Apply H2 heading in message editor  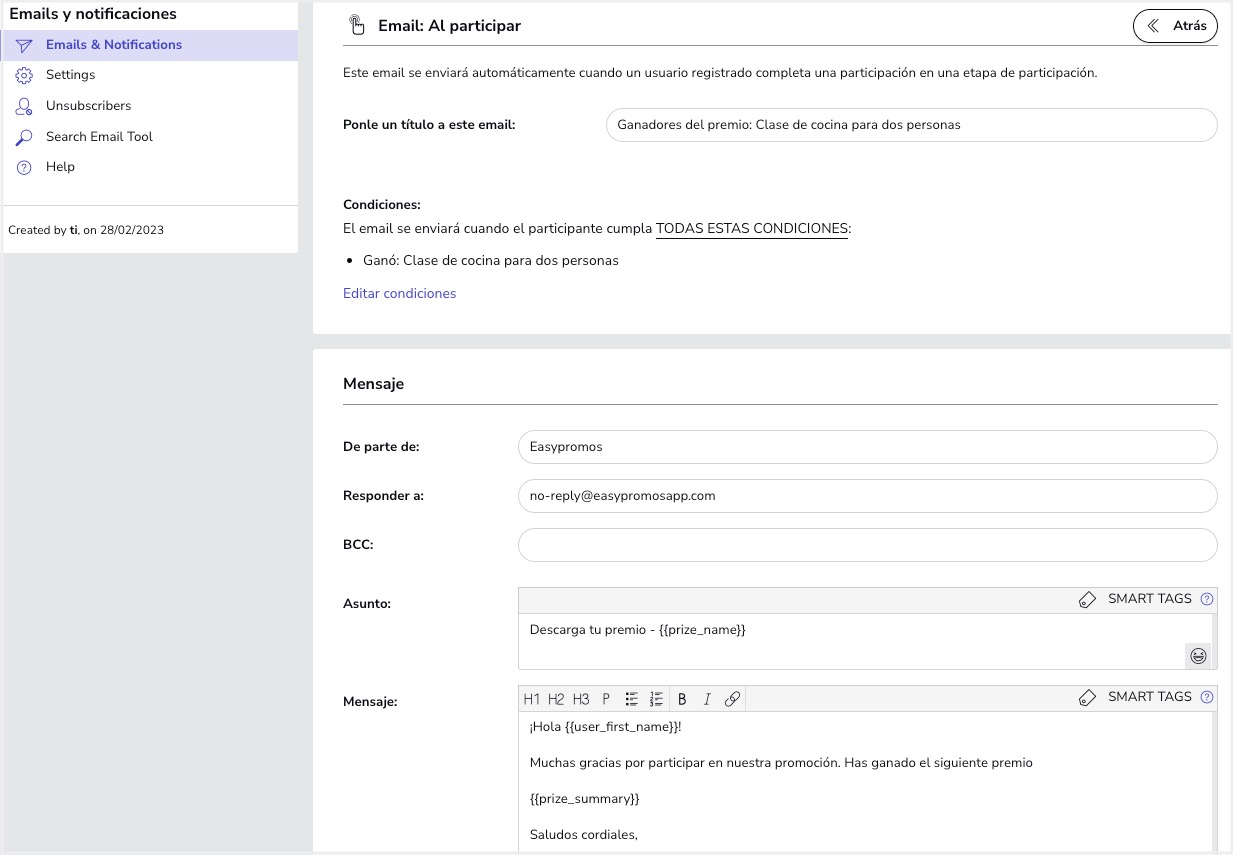tap(556, 699)
